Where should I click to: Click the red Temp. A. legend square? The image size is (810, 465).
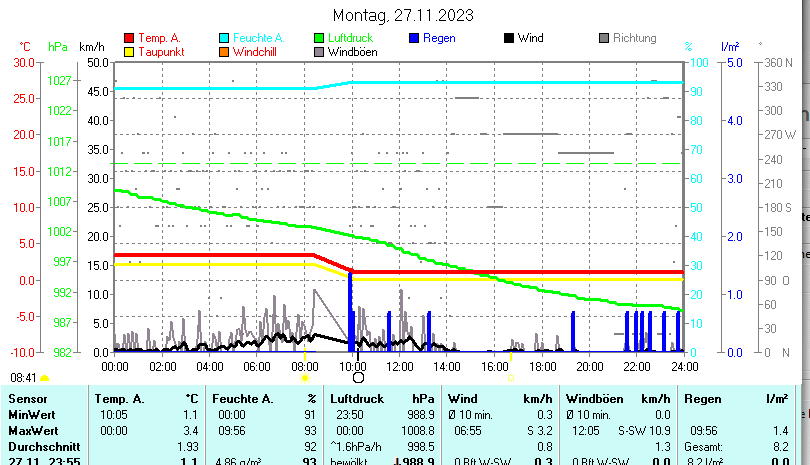point(128,38)
